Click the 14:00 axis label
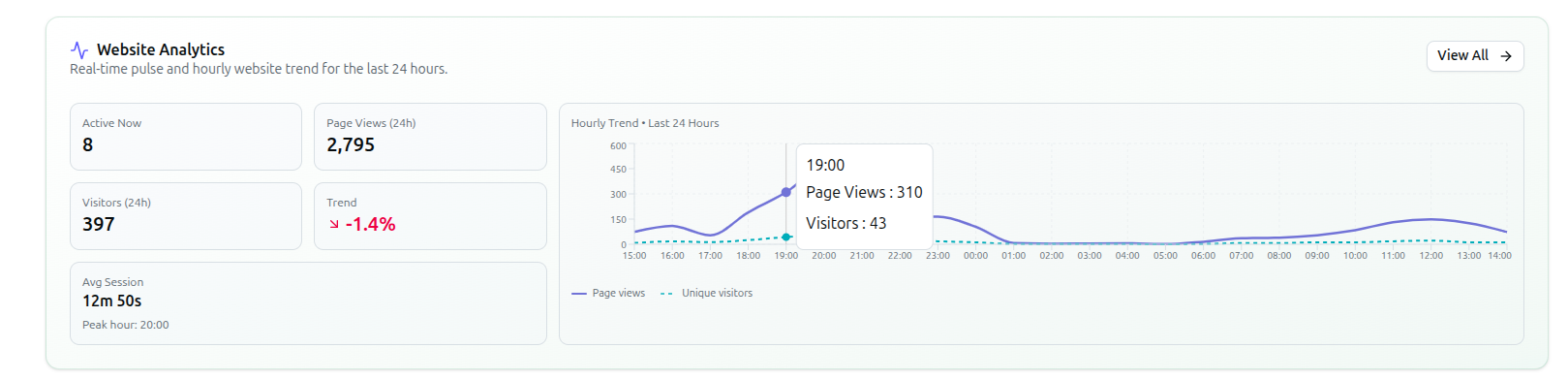The image size is (1568, 380). click(1499, 256)
